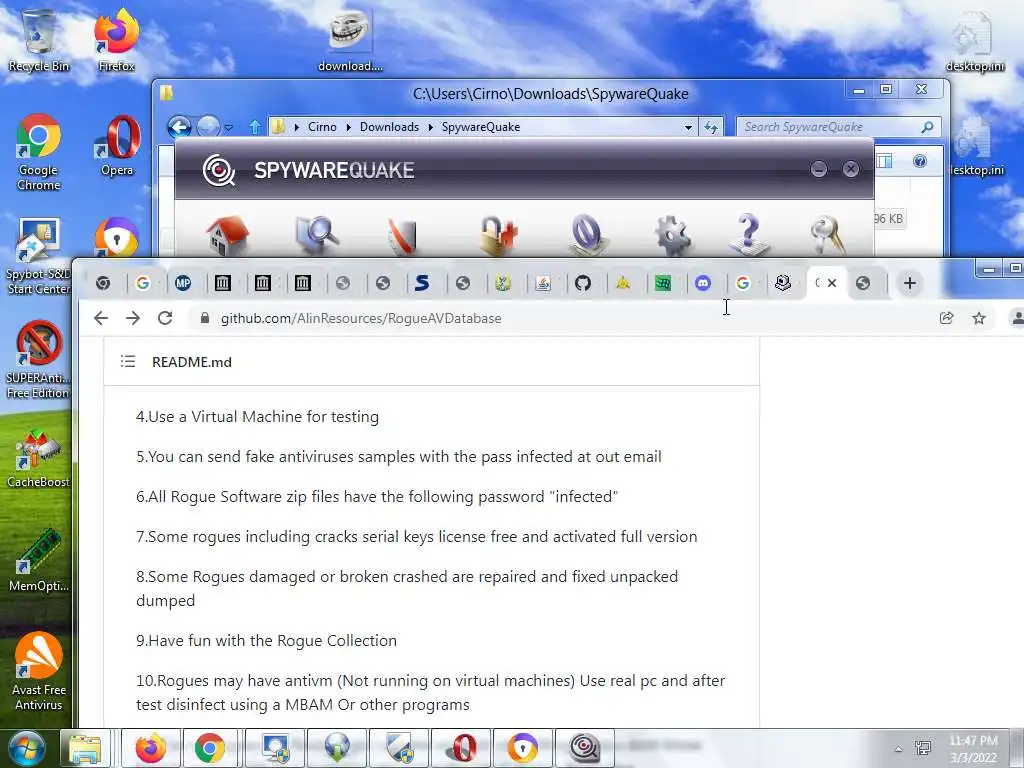Open SpywareQuake scan magnifier icon
Screen dimensions: 1024x768
coord(317,235)
